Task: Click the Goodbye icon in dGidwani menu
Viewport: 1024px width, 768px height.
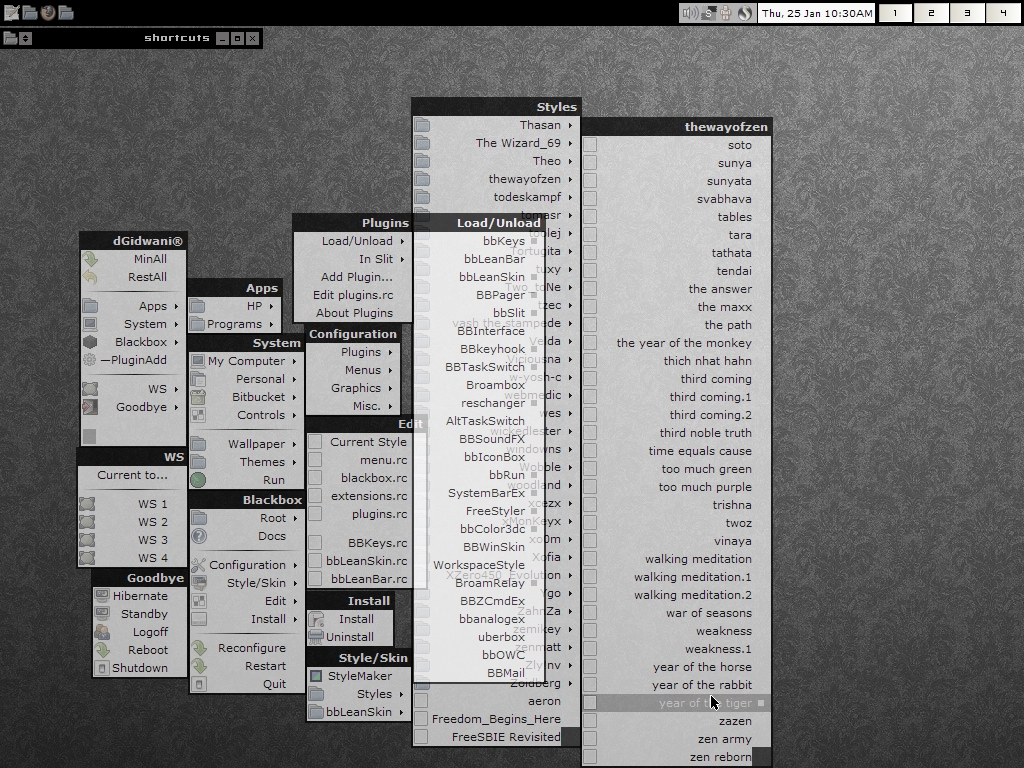Action: click(90, 407)
